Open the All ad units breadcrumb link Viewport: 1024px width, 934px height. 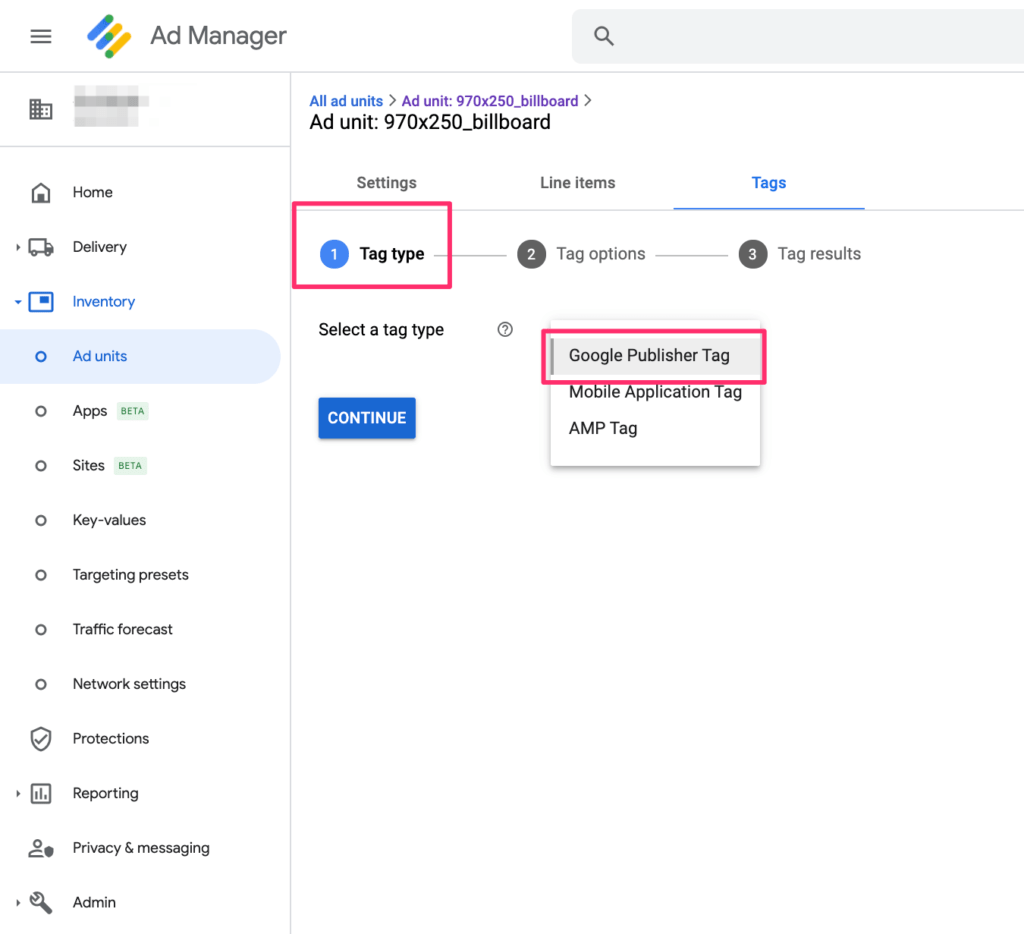[346, 100]
